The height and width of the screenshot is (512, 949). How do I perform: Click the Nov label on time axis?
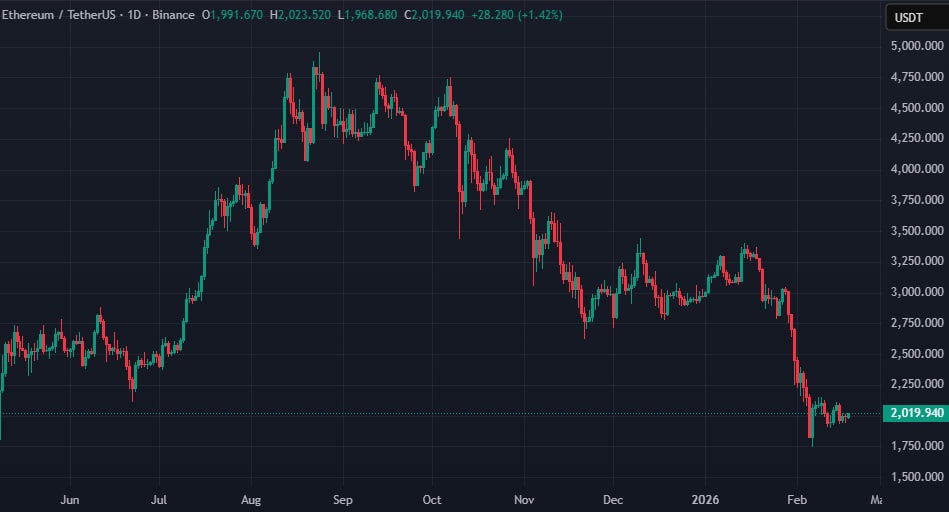point(524,500)
